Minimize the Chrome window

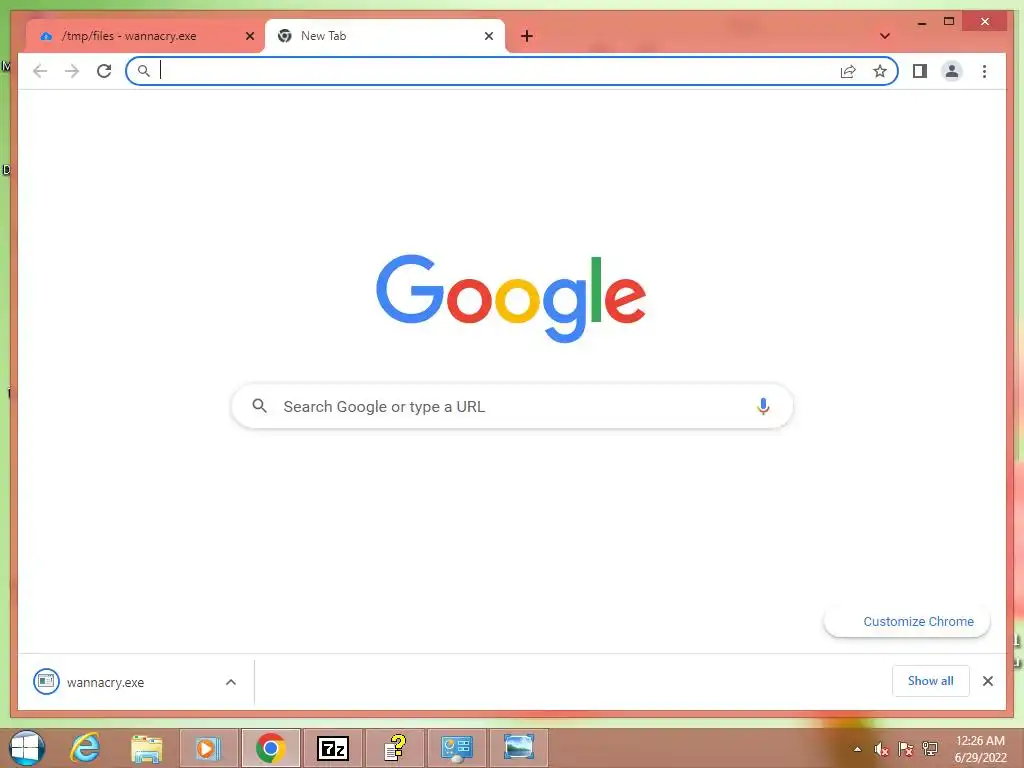coord(921,23)
